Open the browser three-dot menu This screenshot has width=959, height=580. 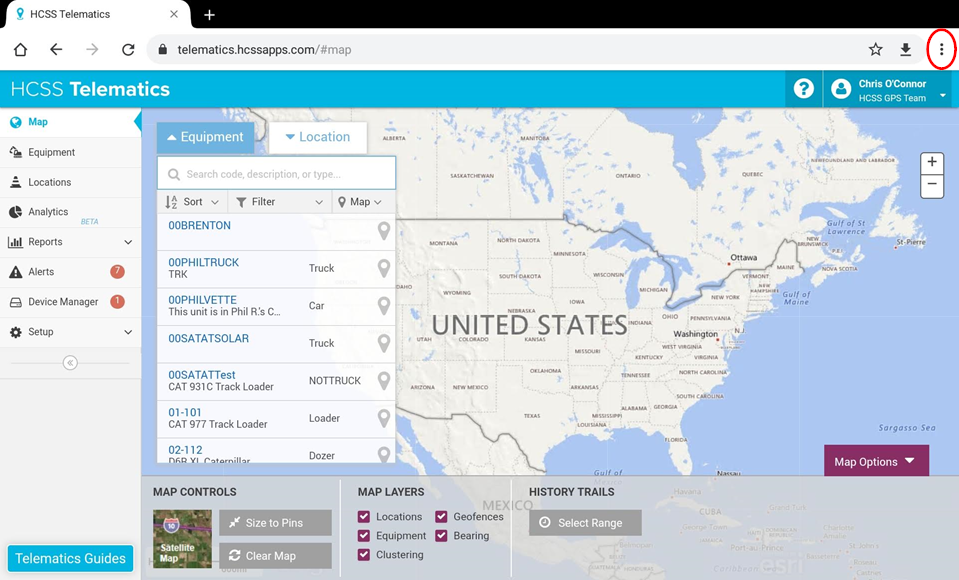941,48
